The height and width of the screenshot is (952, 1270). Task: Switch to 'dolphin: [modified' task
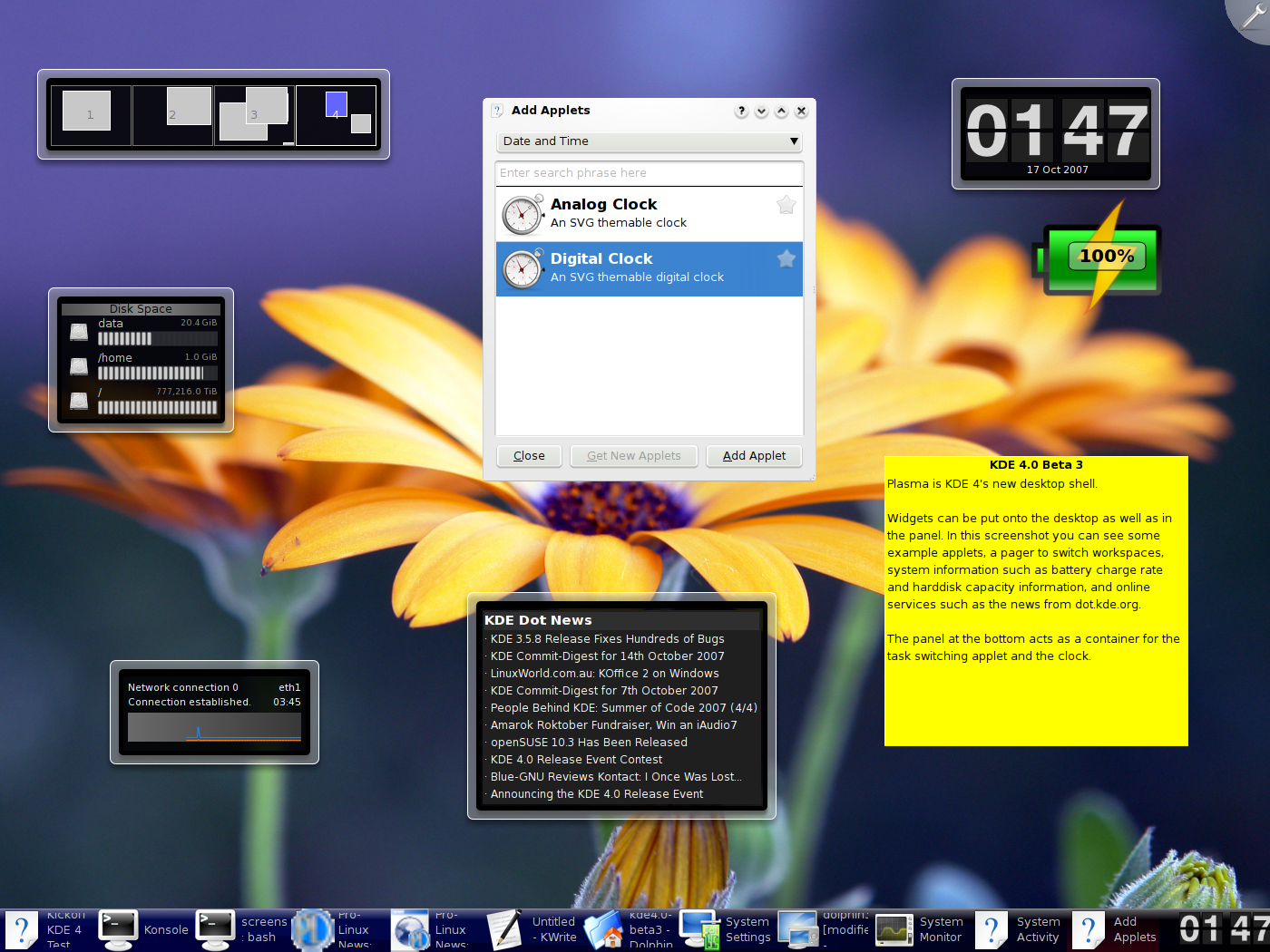click(x=823, y=930)
